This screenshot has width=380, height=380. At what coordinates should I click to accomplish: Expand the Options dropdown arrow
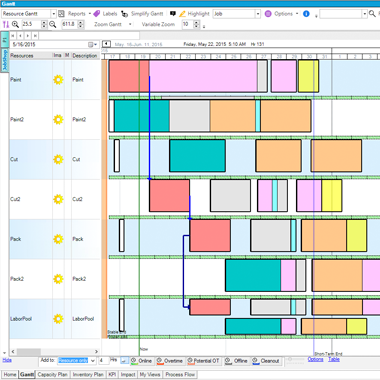[x=297, y=14]
